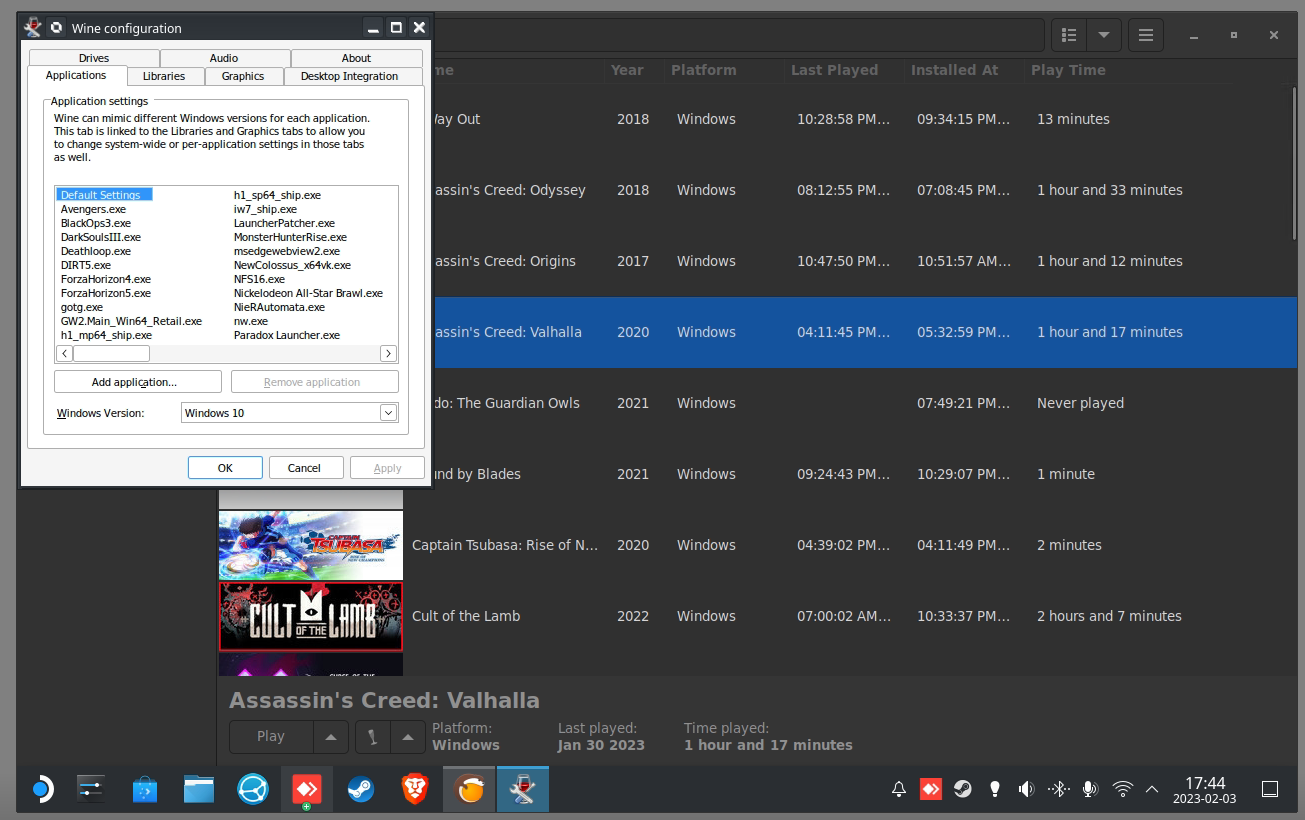
Task: Open Steam from the taskbar
Action: 361,790
